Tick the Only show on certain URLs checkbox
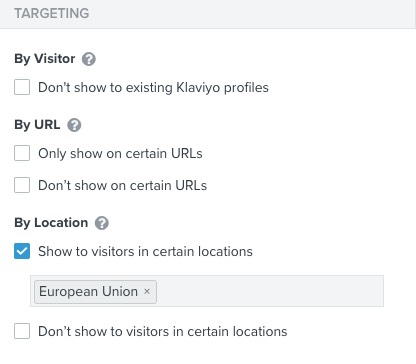 (22, 153)
